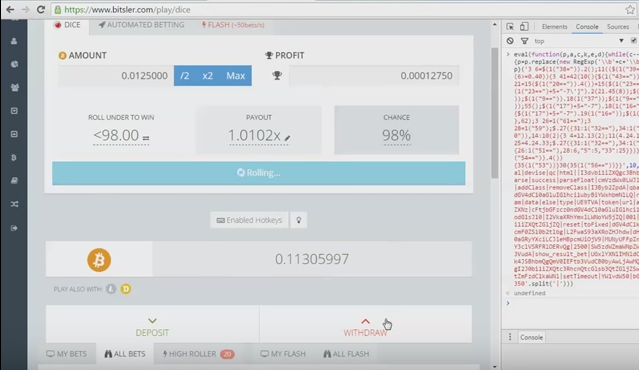Expand the eval console entry arrow
The height and width of the screenshot is (370, 639).
508,54
